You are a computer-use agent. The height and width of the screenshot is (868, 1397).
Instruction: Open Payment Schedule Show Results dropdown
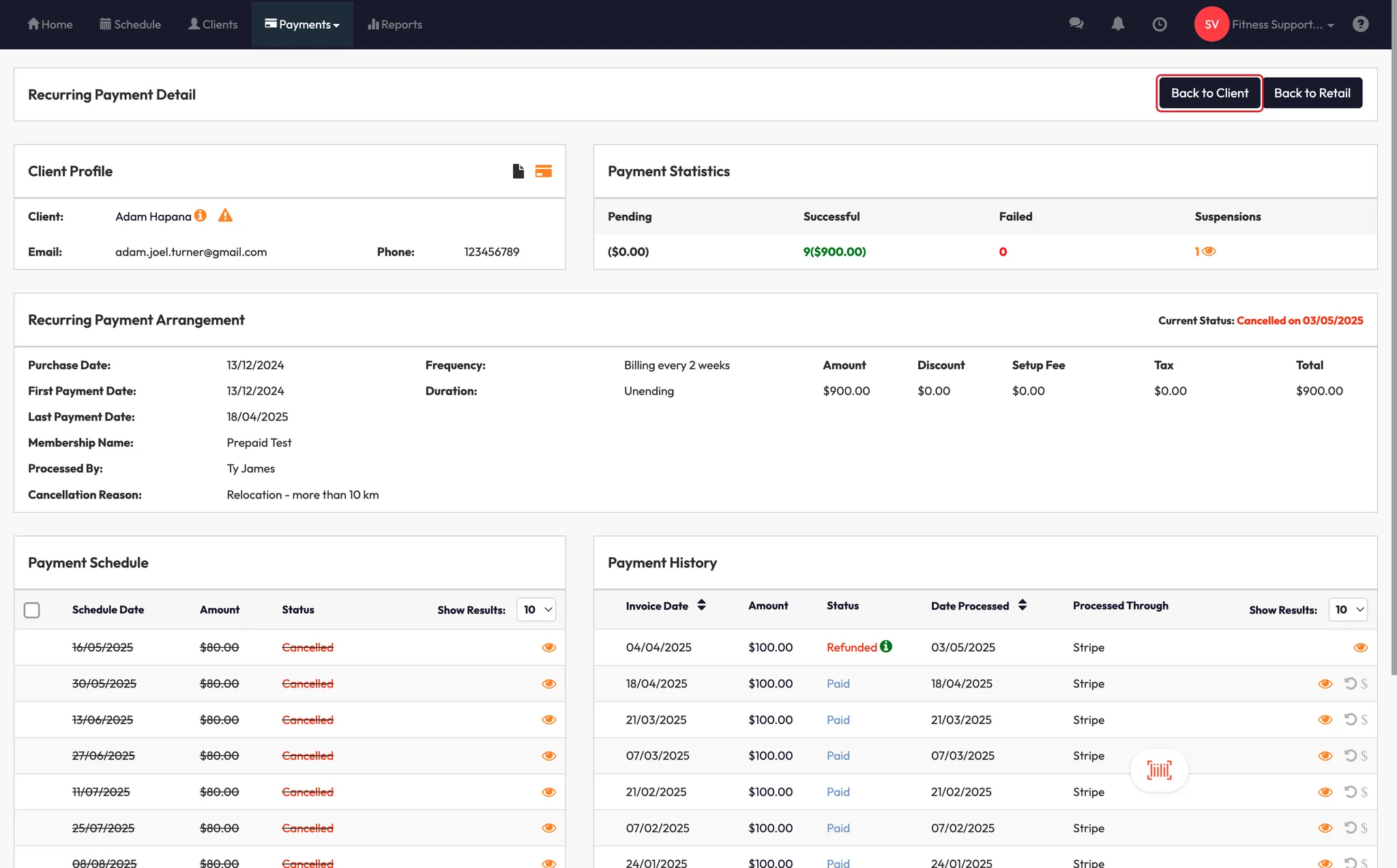[537, 610]
